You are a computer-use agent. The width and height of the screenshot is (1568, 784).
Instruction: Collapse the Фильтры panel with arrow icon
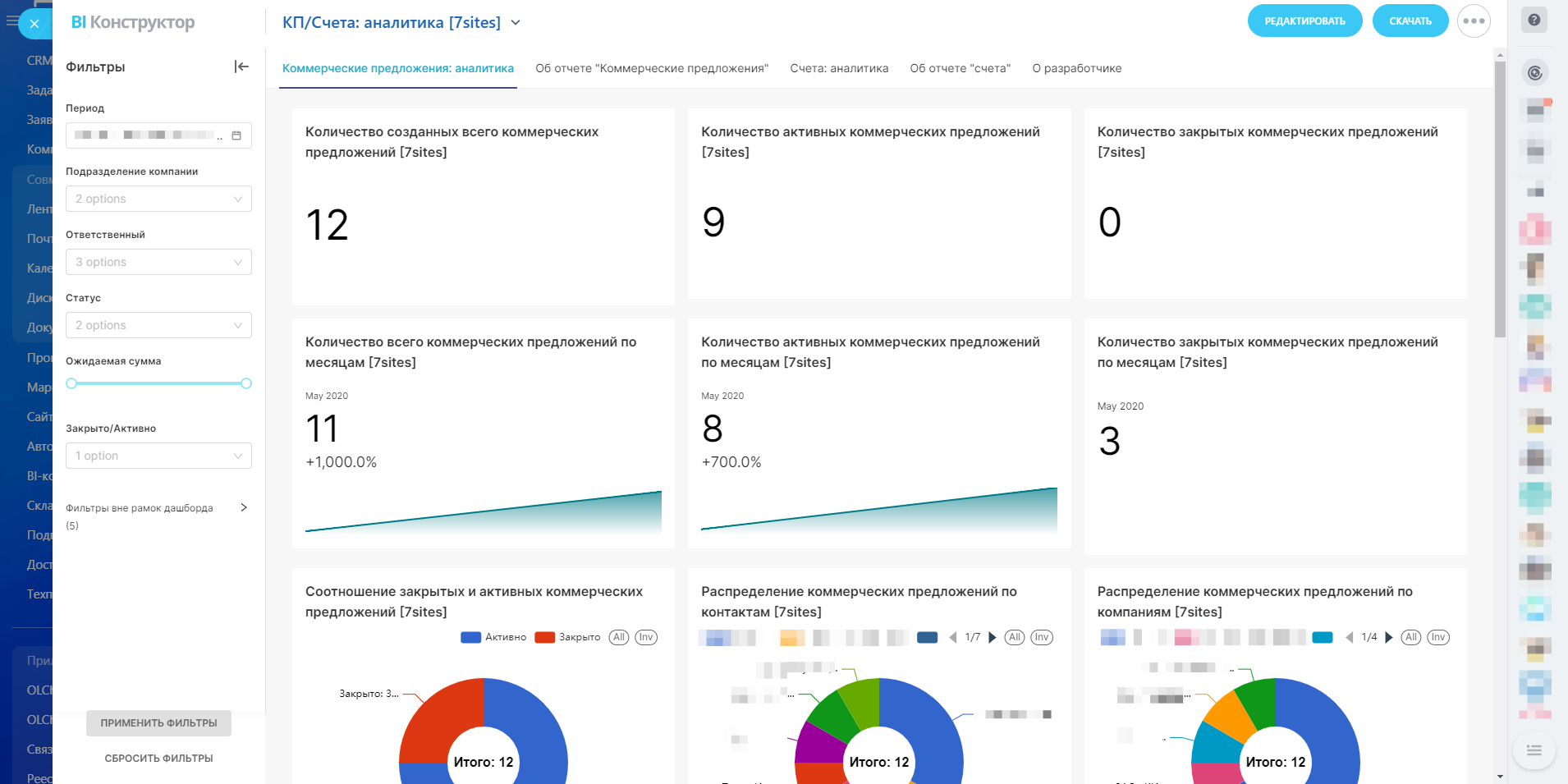tap(241, 66)
